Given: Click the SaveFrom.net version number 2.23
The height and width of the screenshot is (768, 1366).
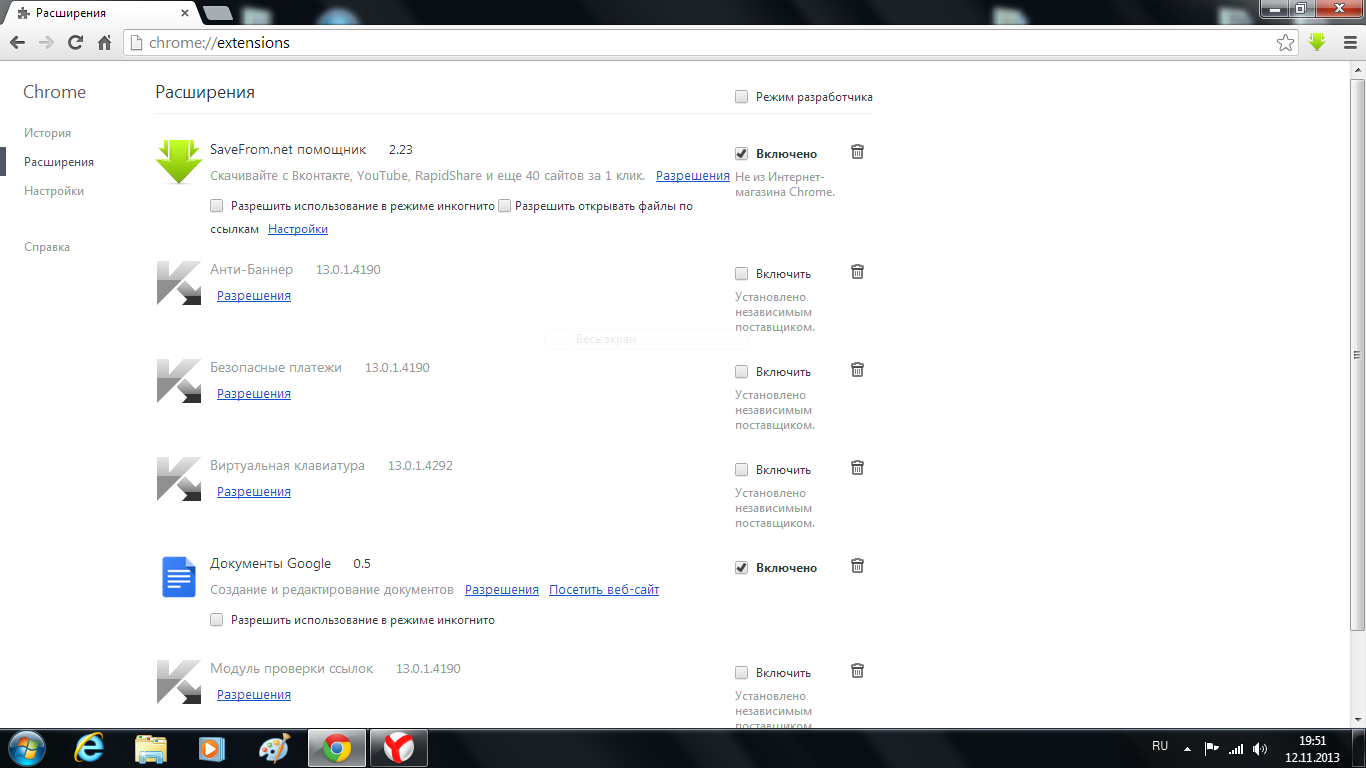Looking at the screenshot, I should 401,150.
